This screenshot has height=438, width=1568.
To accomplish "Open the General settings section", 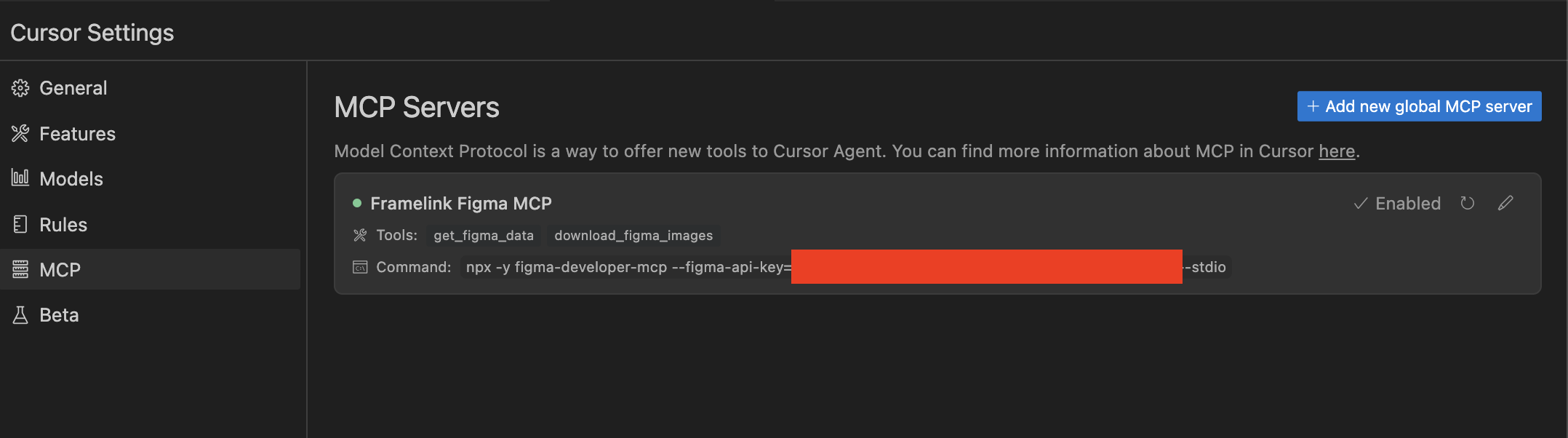I will (150, 88).
